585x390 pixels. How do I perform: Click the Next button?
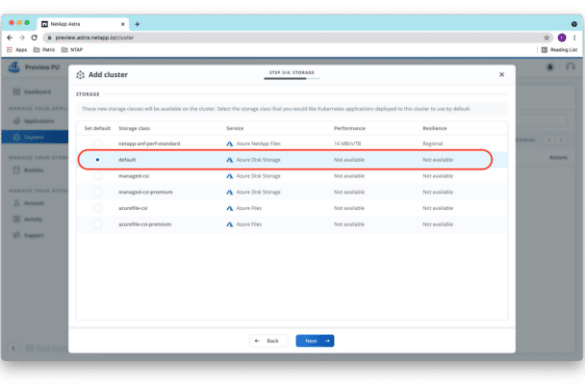pos(315,341)
